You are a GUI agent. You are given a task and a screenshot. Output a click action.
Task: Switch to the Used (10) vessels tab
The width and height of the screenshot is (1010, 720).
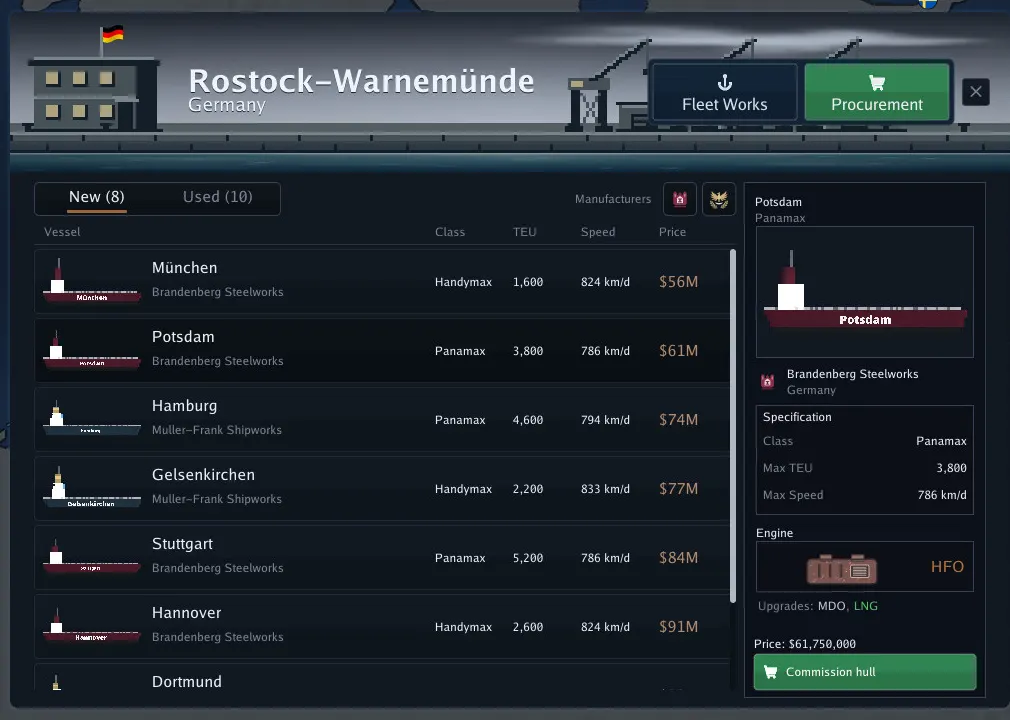click(218, 197)
